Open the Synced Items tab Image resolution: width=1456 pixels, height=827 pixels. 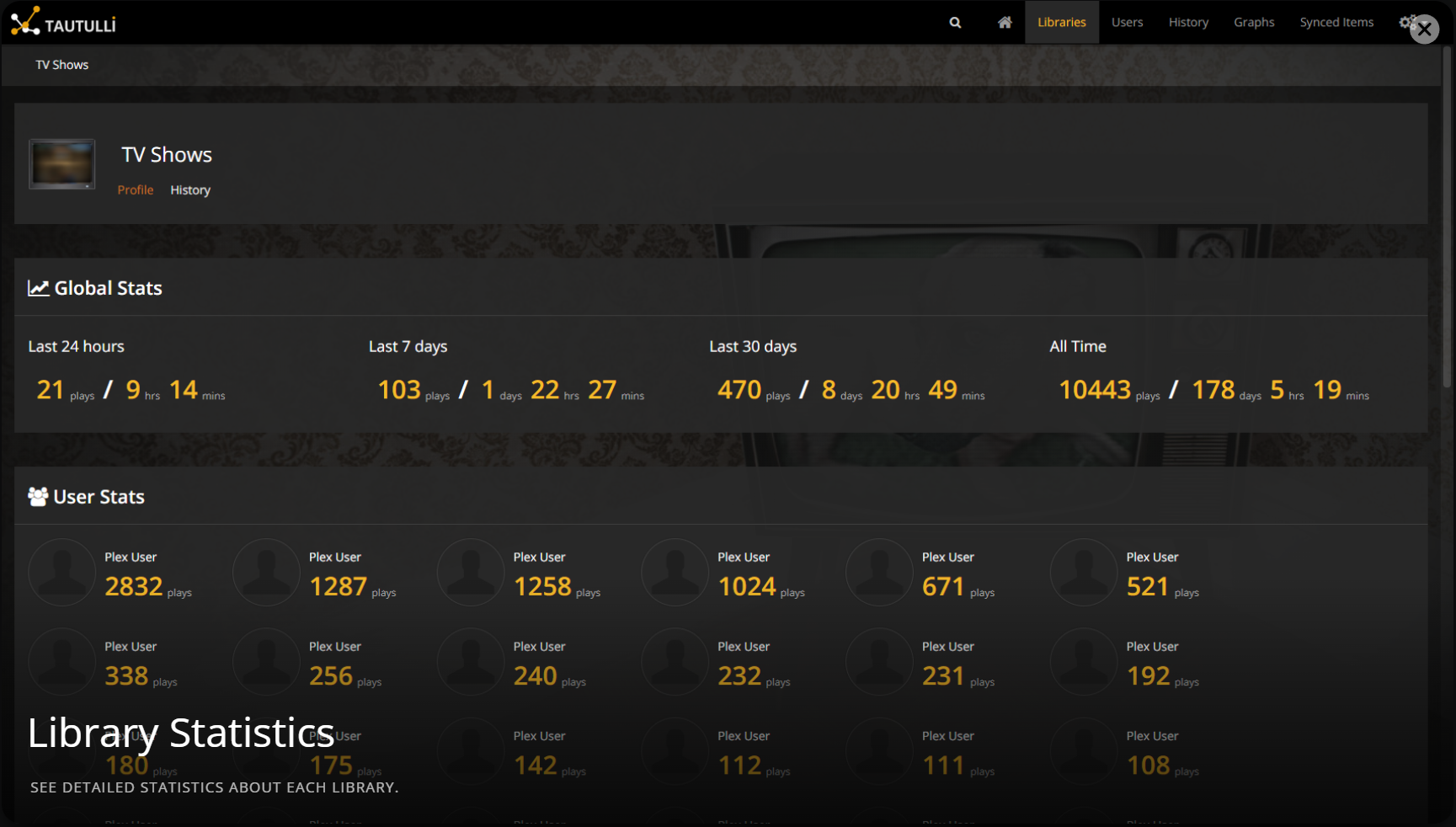tap(1336, 23)
